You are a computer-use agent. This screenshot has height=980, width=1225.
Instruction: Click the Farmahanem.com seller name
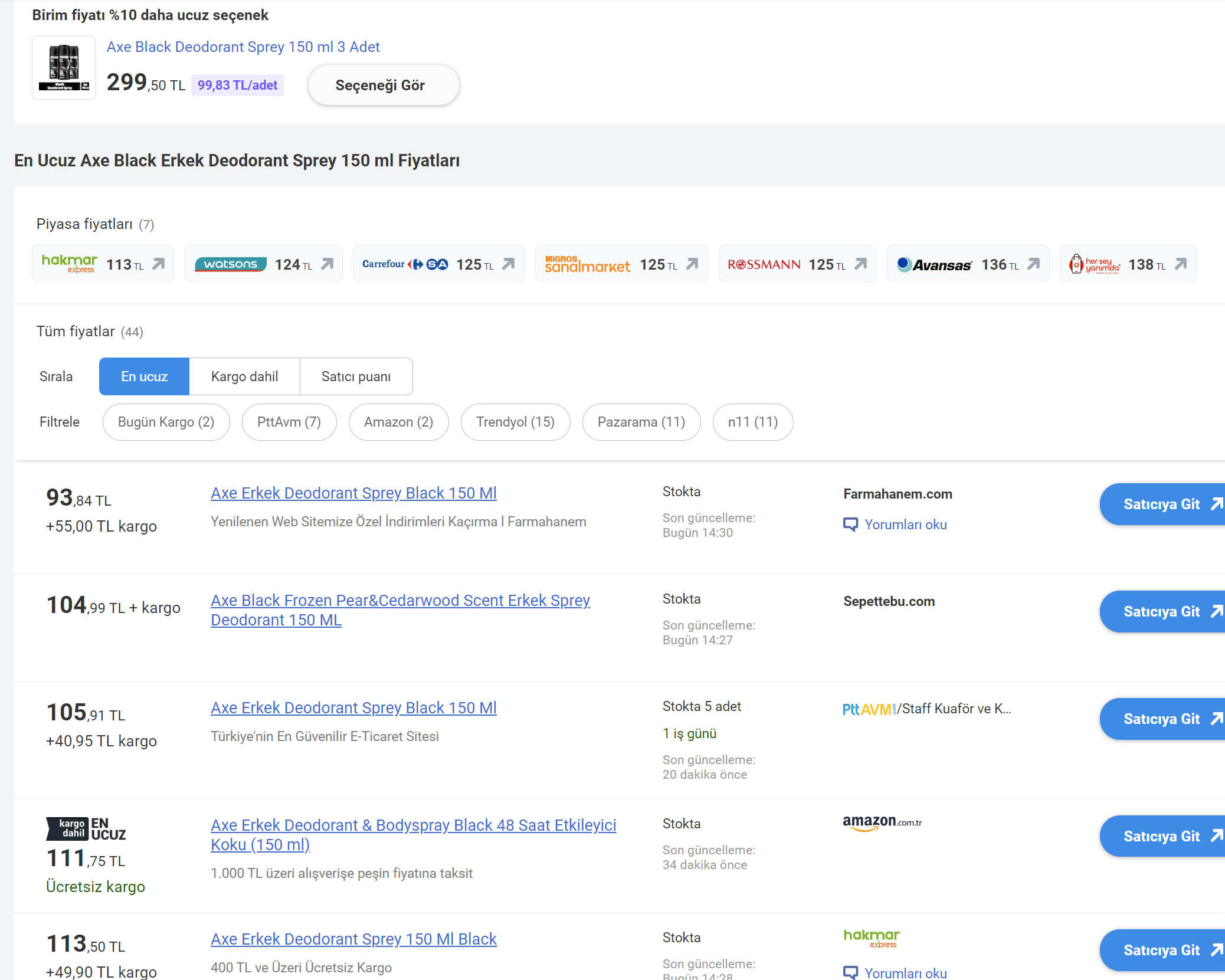898,494
